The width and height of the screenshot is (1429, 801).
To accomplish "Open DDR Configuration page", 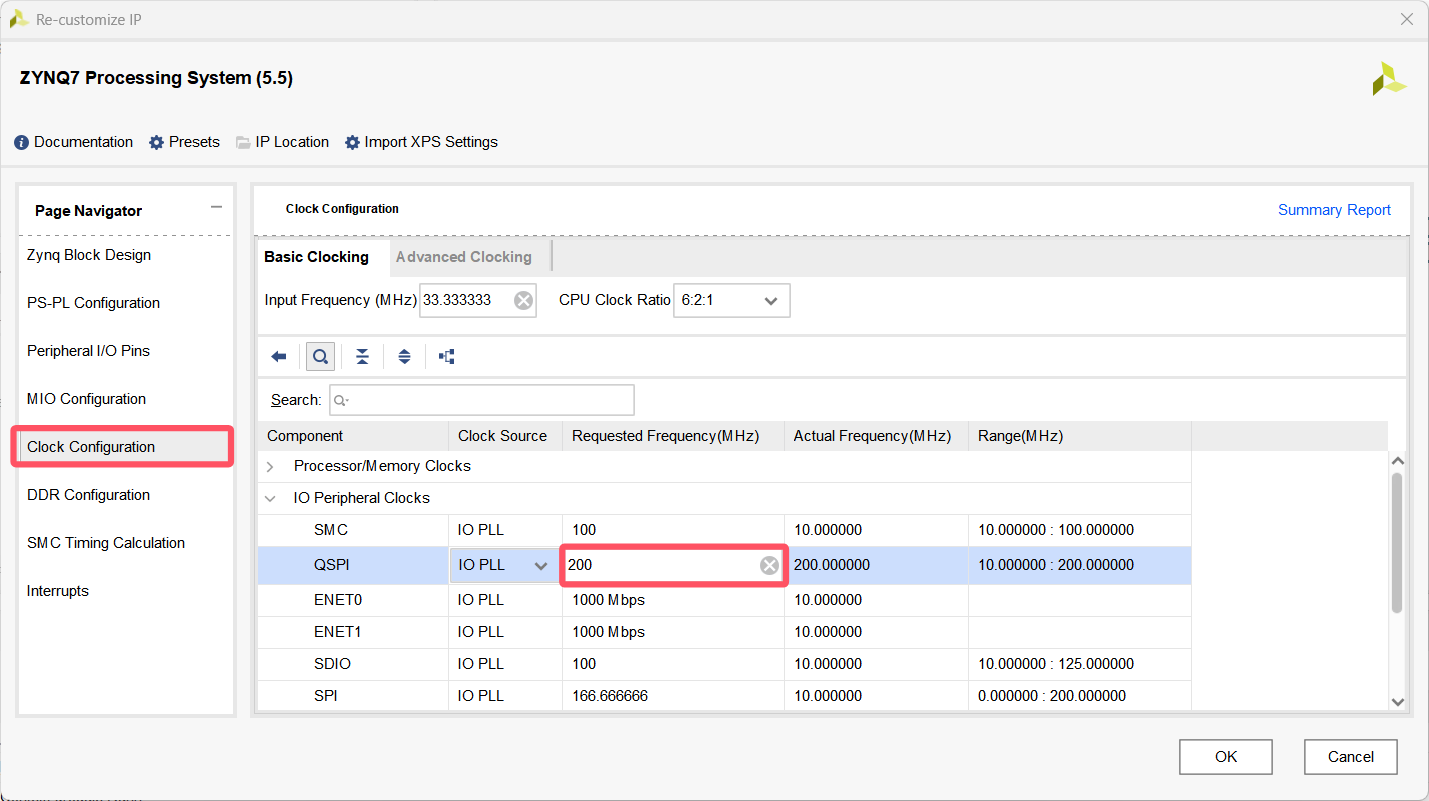I will click(x=88, y=495).
